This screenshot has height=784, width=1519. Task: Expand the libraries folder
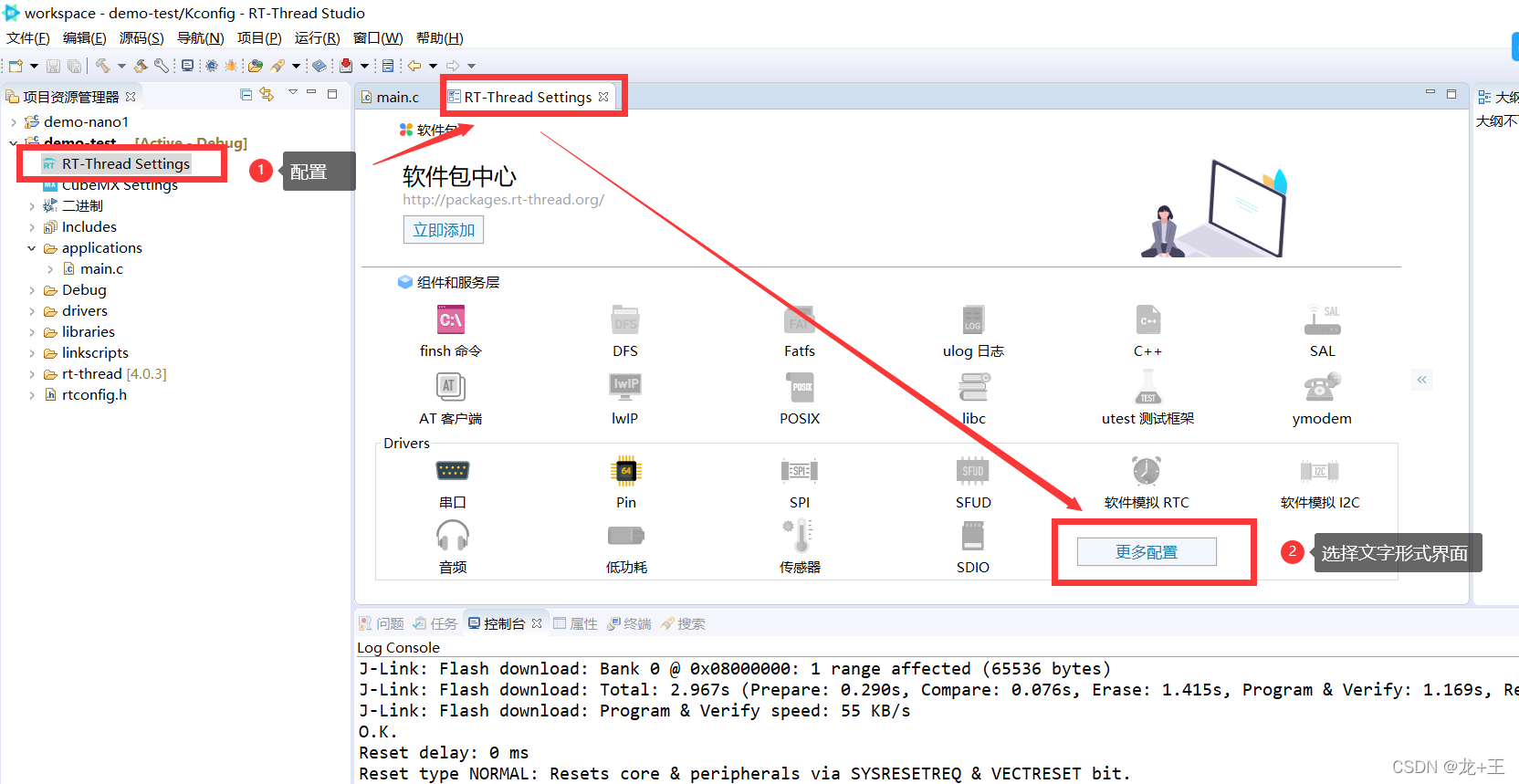(32, 331)
